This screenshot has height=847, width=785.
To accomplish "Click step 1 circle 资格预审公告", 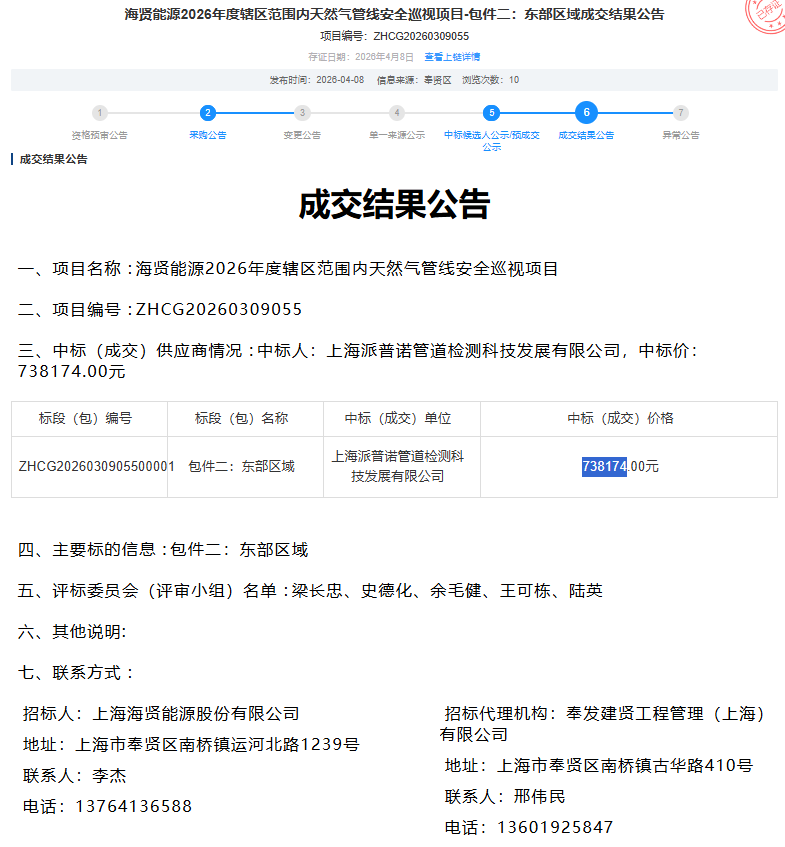I will pyautogui.click(x=100, y=113).
